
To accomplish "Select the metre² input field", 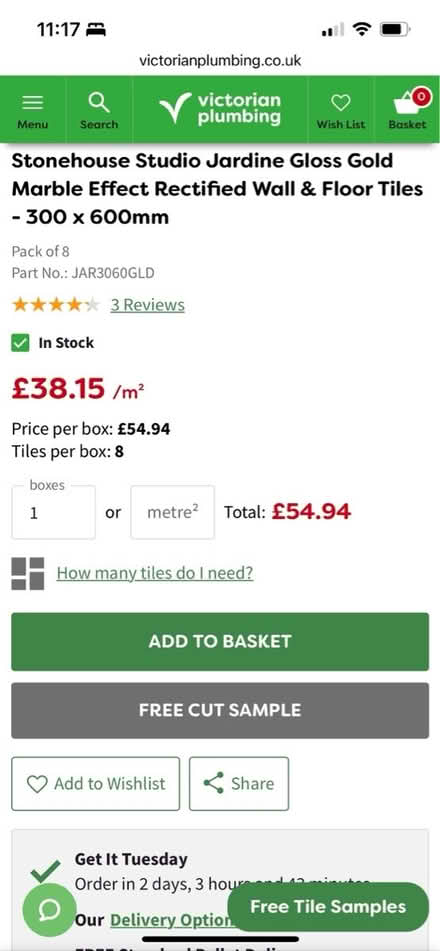I will [172, 512].
